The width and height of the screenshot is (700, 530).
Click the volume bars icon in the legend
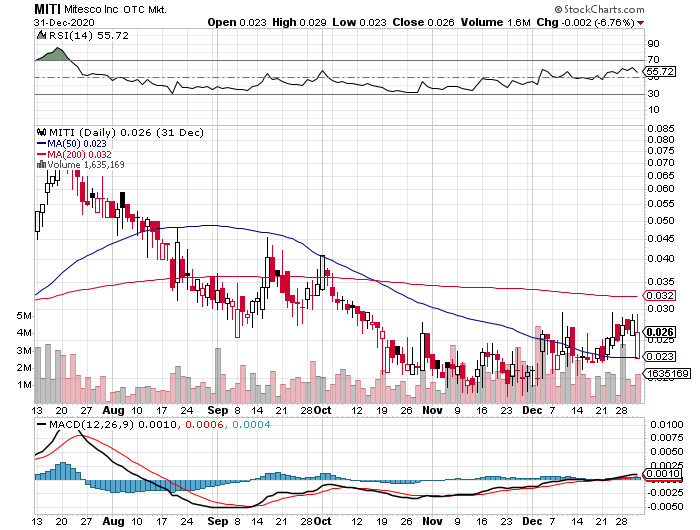point(41,165)
